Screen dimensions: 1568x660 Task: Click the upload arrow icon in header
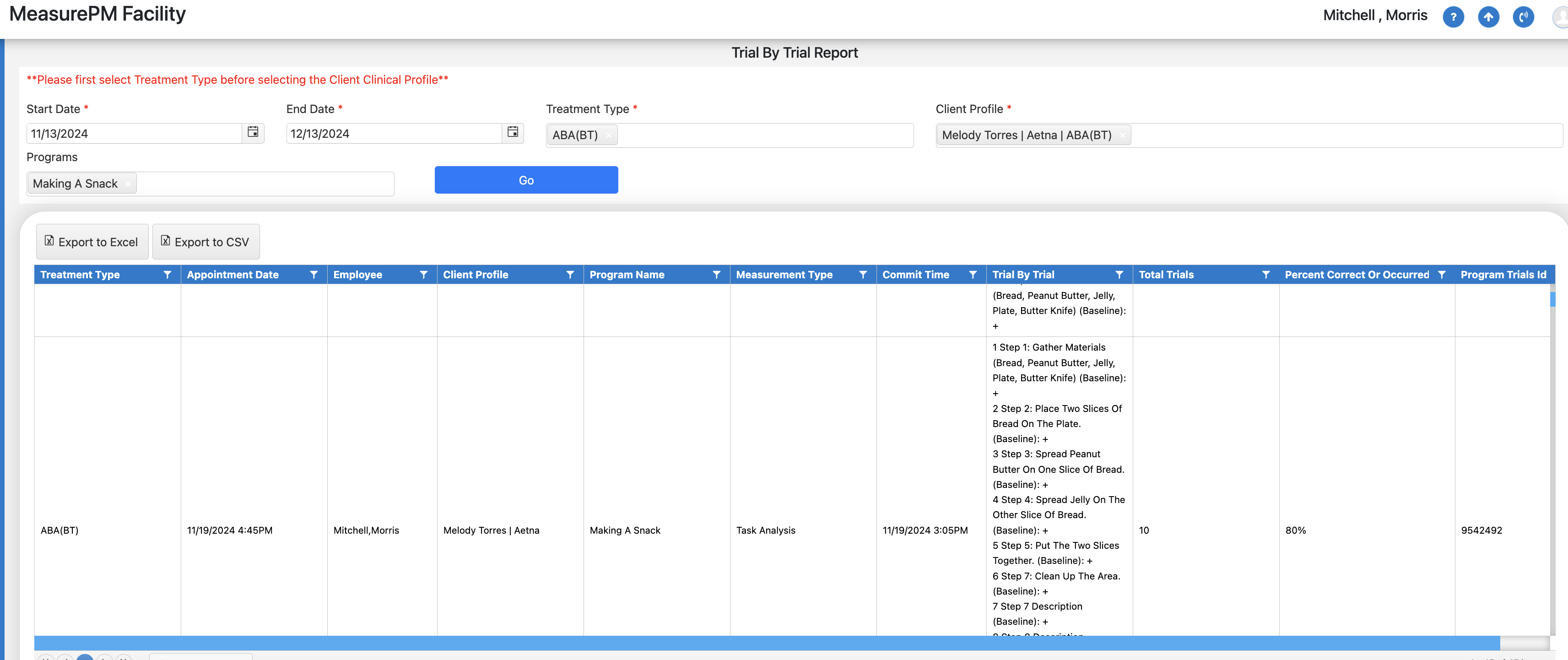tap(1488, 16)
